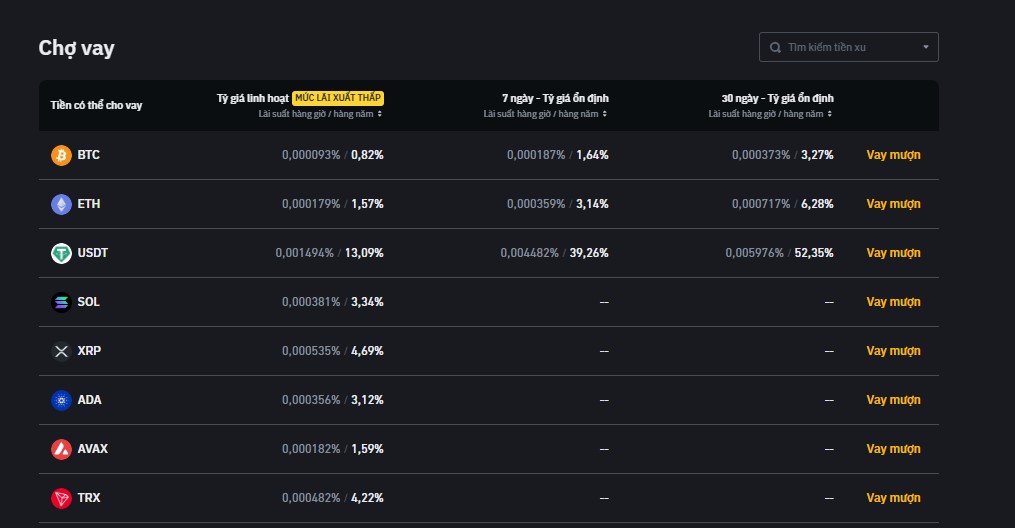Click "Vay mượn" for XRP
This screenshot has height=528, width=1015.
click(x=893, y=351)
